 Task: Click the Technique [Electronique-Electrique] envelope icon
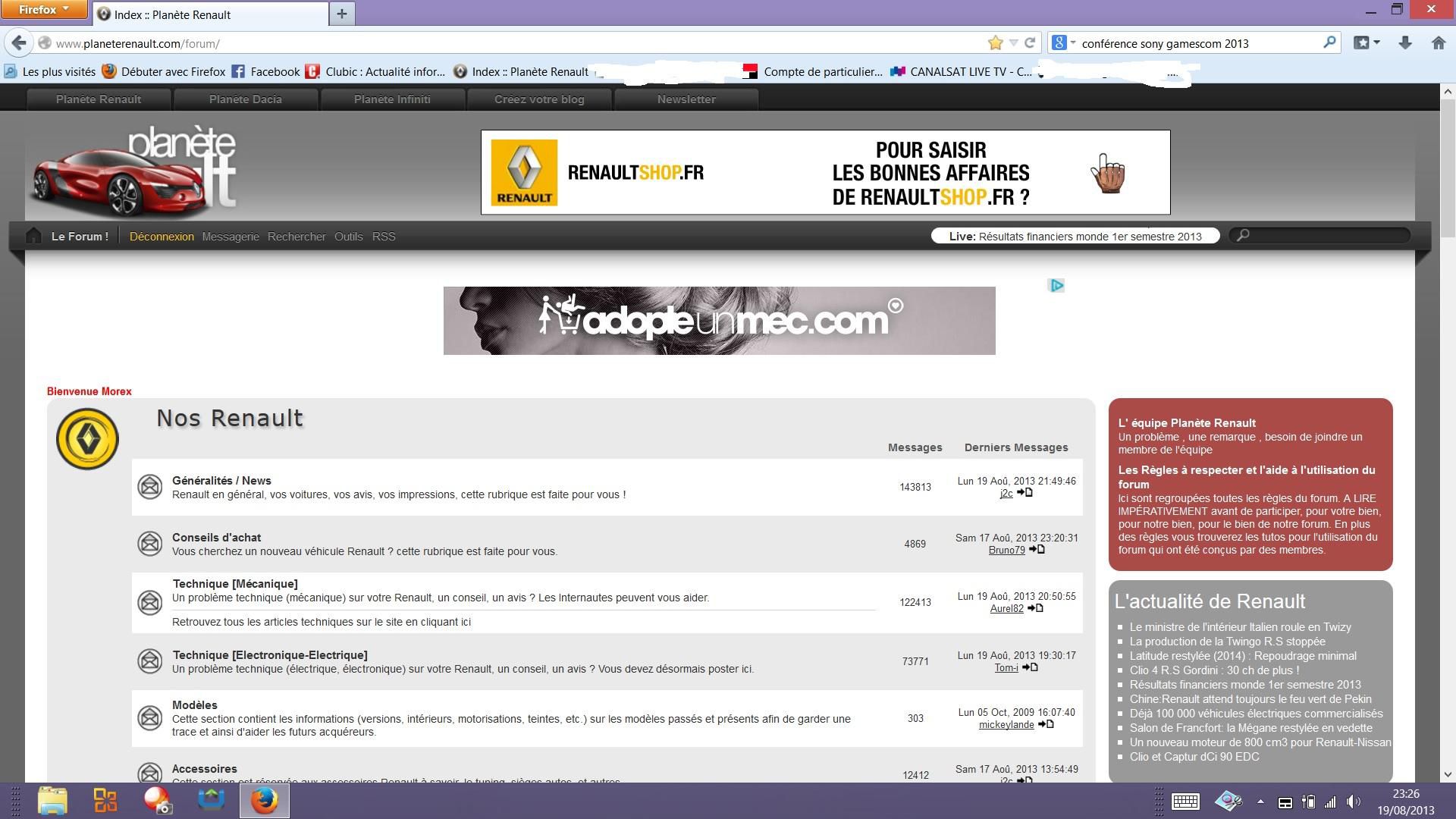coord(149,661)
